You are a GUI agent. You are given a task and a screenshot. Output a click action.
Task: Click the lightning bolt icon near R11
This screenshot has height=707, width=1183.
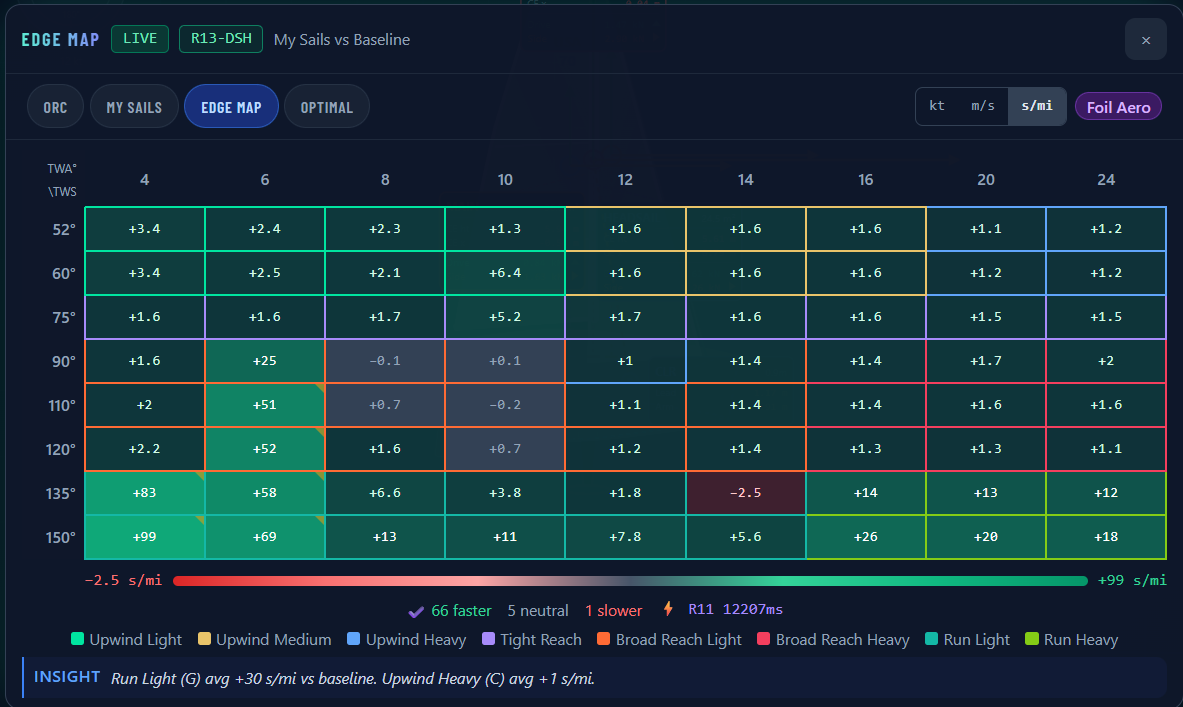click(668, 609)
